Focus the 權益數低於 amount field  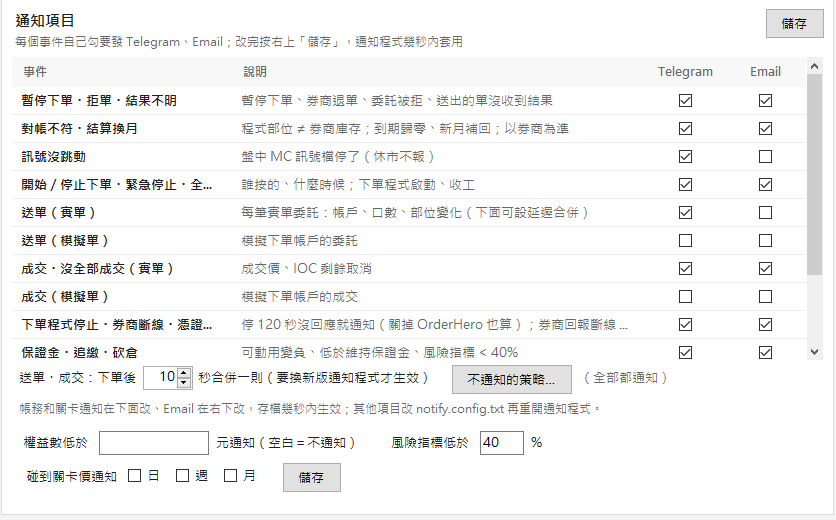pyautogui.click(x=154, y=443)
